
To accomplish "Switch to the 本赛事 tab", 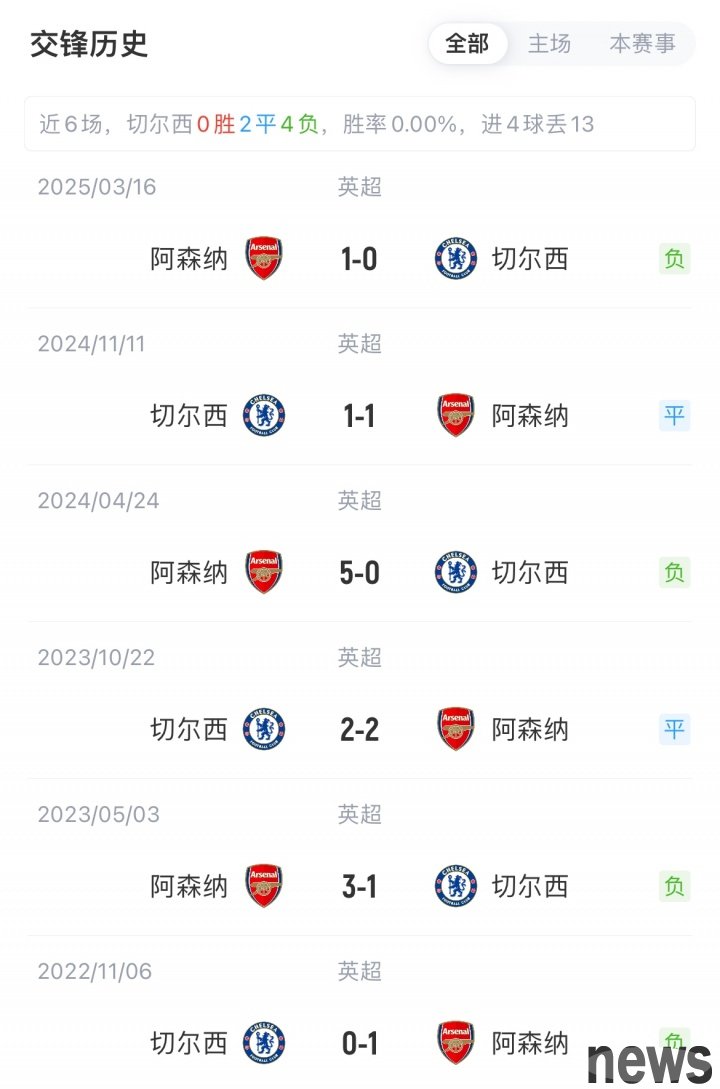I will click(642, 44).
